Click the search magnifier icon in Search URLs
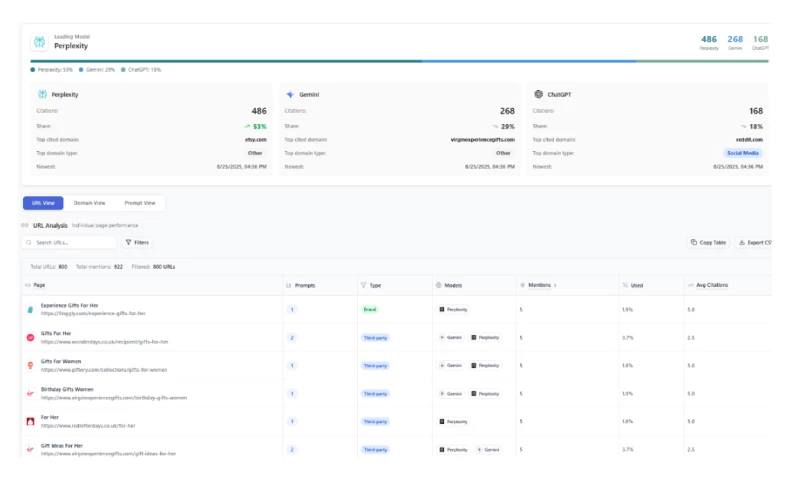This screenshot has height=480, width=800. 29,243
